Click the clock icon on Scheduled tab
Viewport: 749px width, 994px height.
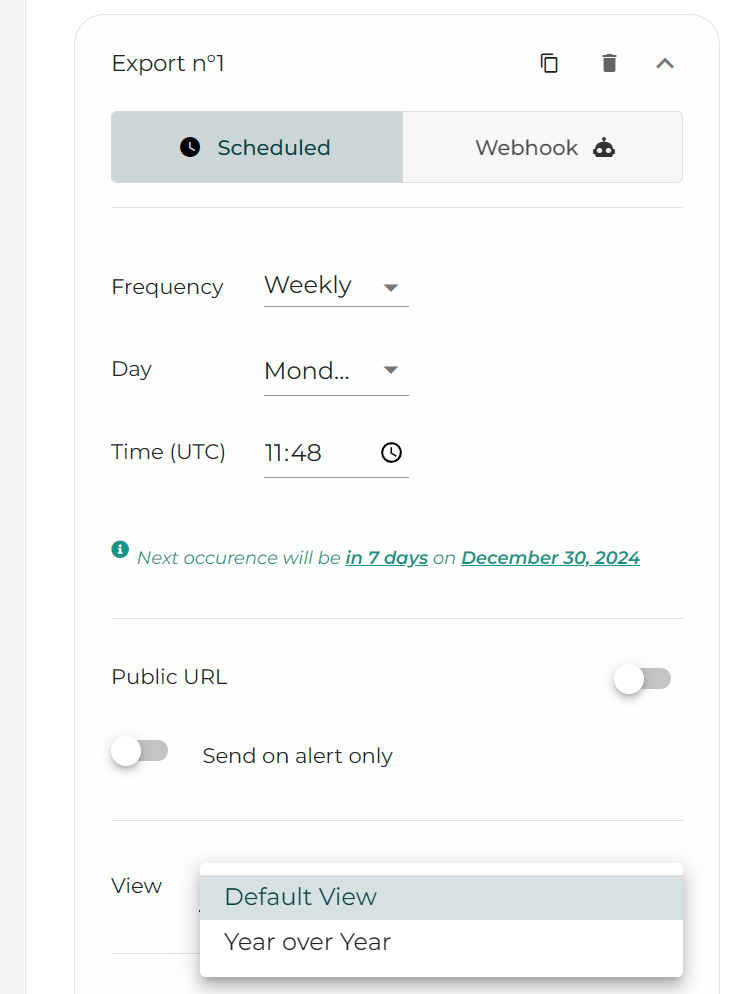pos(190,147)
